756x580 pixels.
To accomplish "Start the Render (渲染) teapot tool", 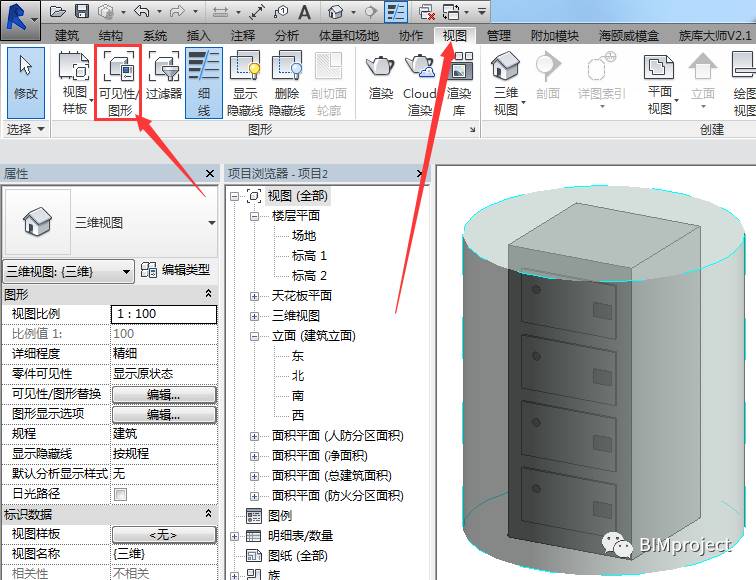I will coord(380,77).
